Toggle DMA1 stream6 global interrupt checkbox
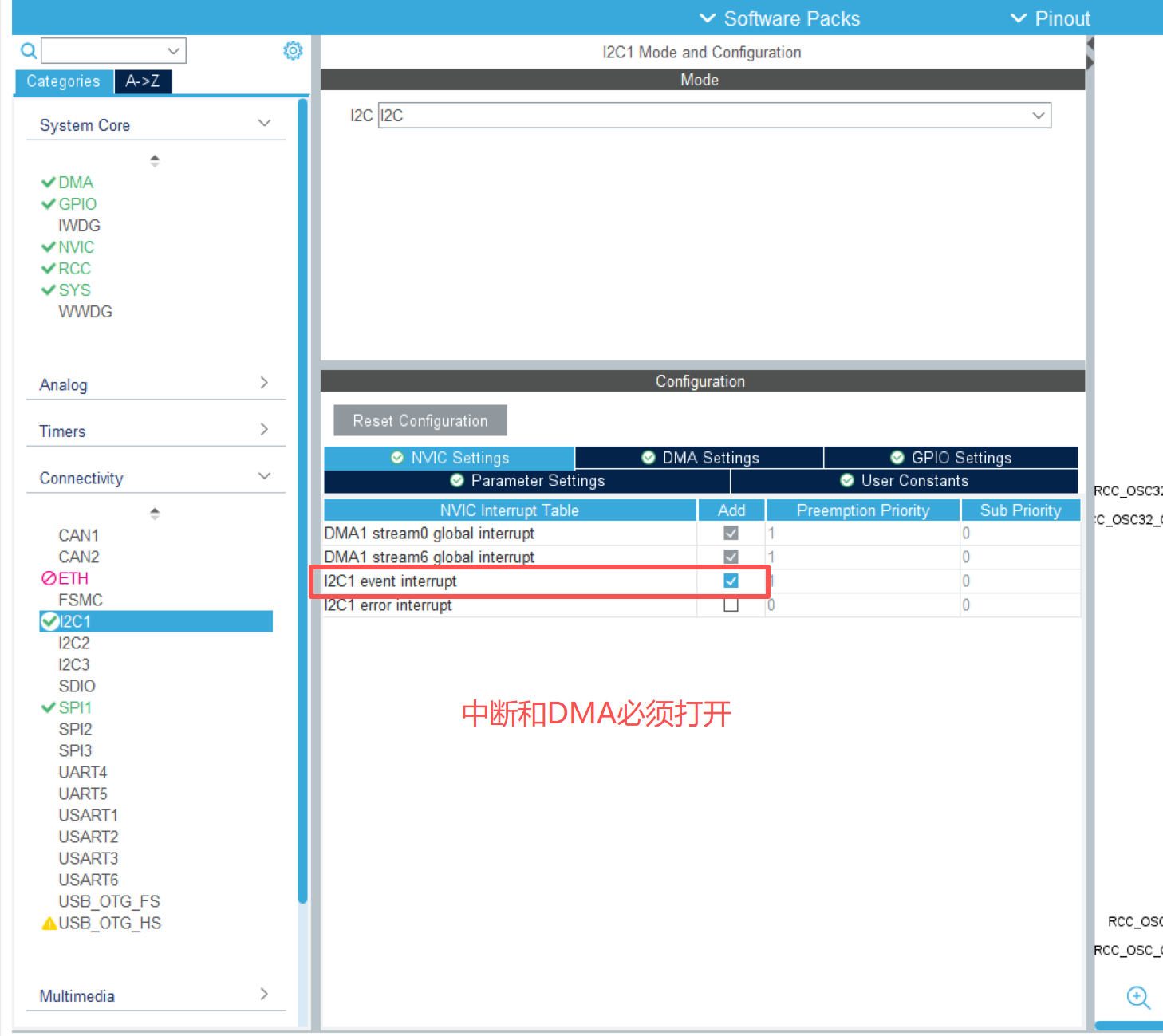Screen dimensions: 1163x1036 point(731,557)
